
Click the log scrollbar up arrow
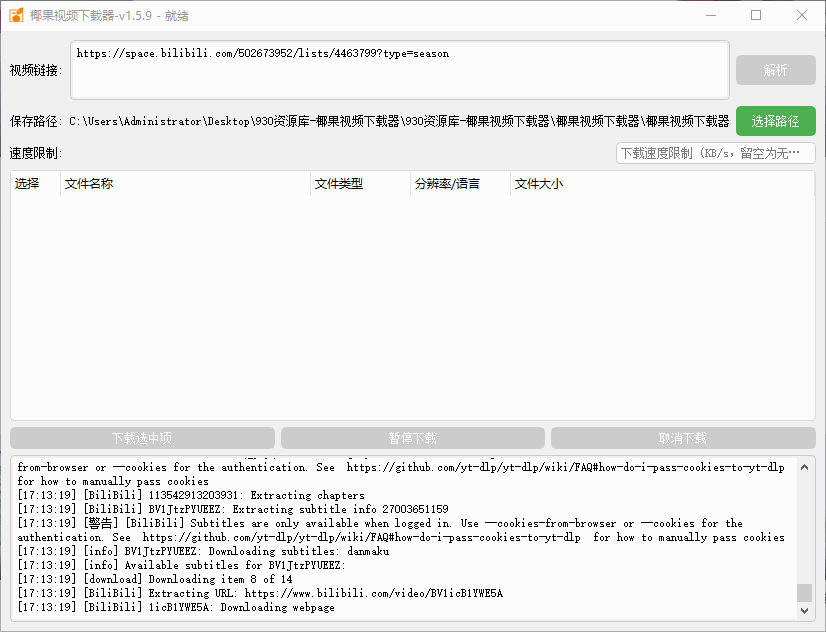[804, 467]
